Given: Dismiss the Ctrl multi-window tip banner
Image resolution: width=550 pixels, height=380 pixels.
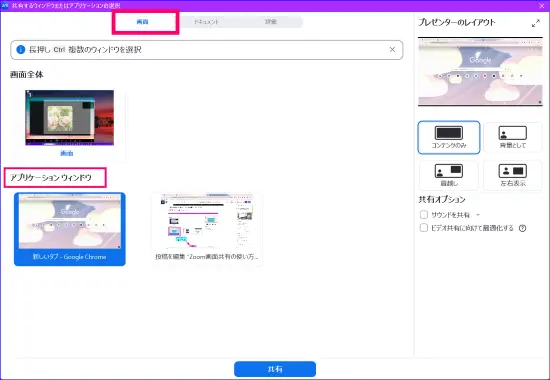Looking at the screenshot, I should [392, 49].
